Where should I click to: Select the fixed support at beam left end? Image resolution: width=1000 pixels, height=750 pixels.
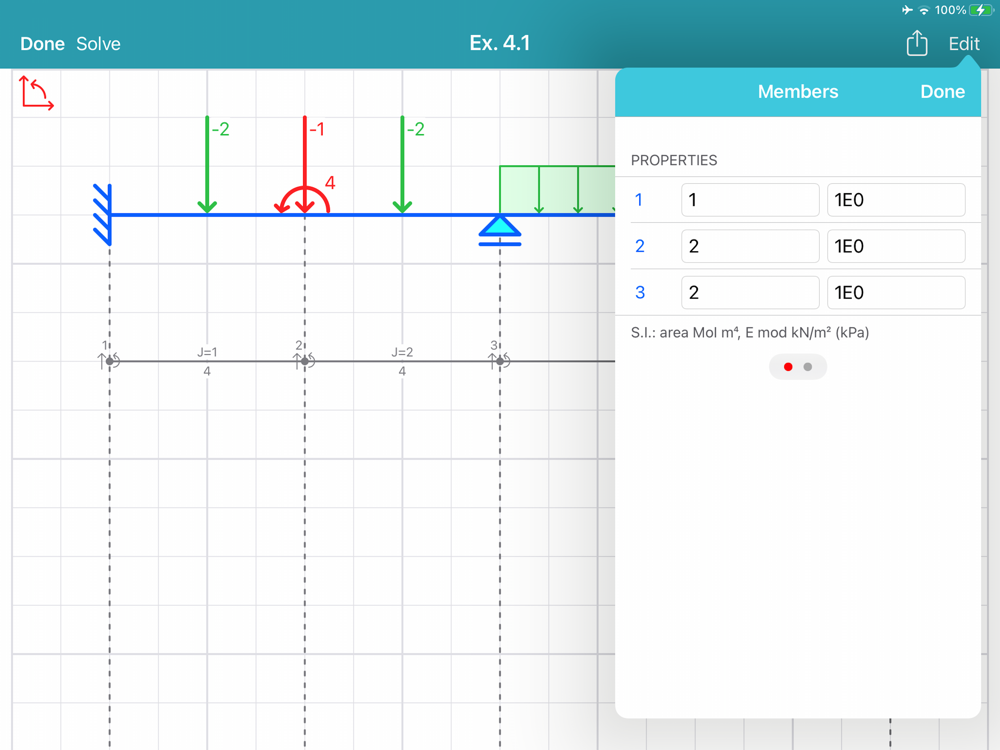pyautogui.click(x=103, y=215)
